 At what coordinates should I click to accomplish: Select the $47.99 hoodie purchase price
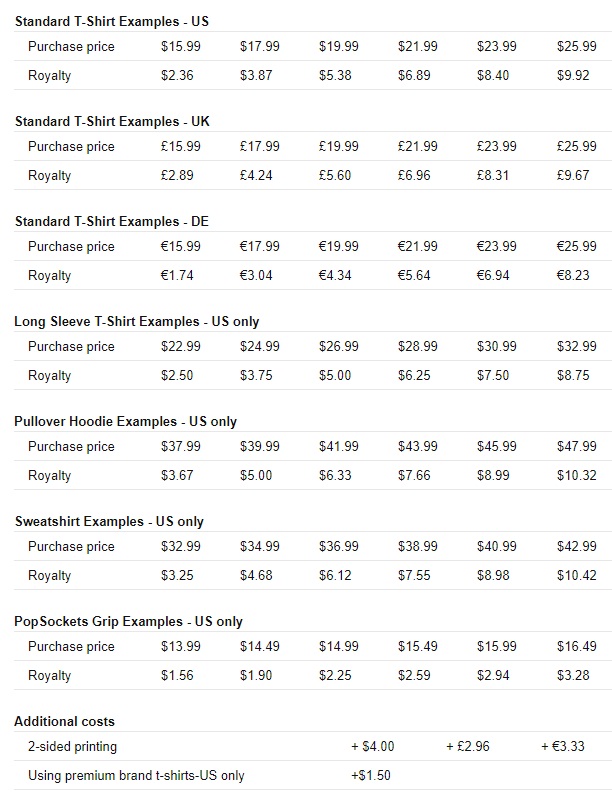[575, 446]
